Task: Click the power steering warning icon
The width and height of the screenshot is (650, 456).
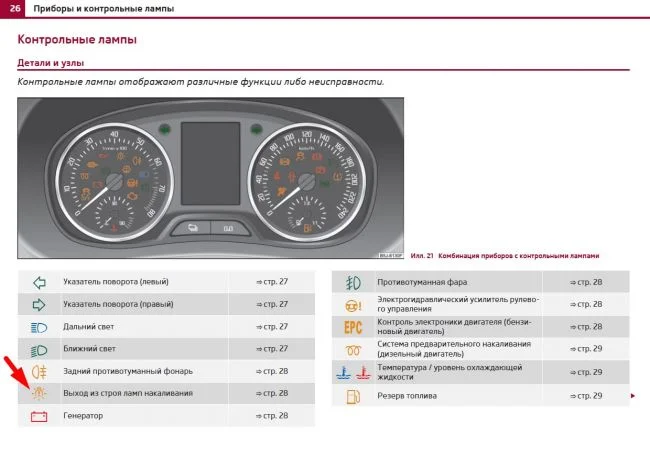Action: click(x=353, y=304)
